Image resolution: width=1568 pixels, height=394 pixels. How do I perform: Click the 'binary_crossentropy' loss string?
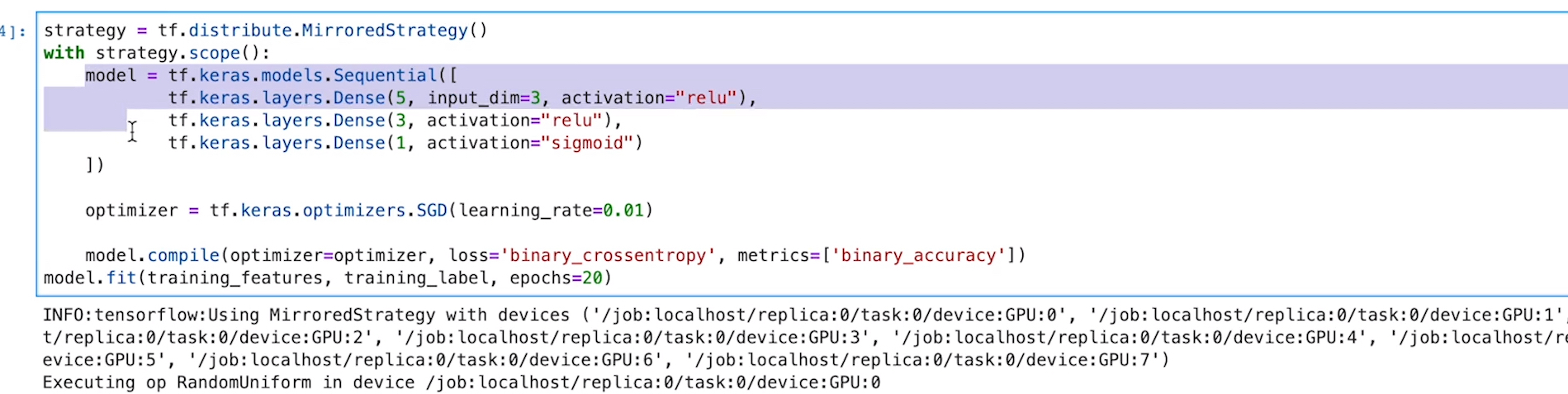point(608,256)
